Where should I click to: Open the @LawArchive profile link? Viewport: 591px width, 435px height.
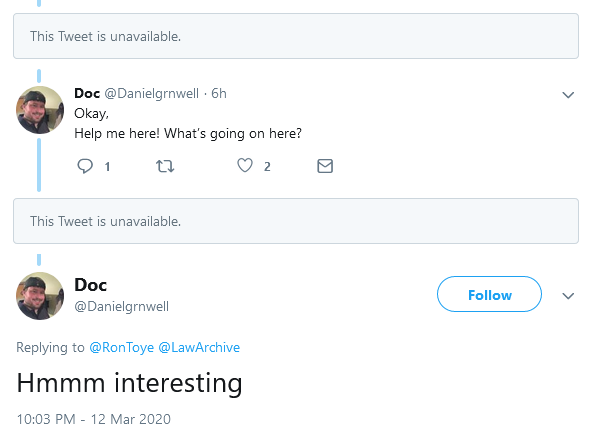199,347
